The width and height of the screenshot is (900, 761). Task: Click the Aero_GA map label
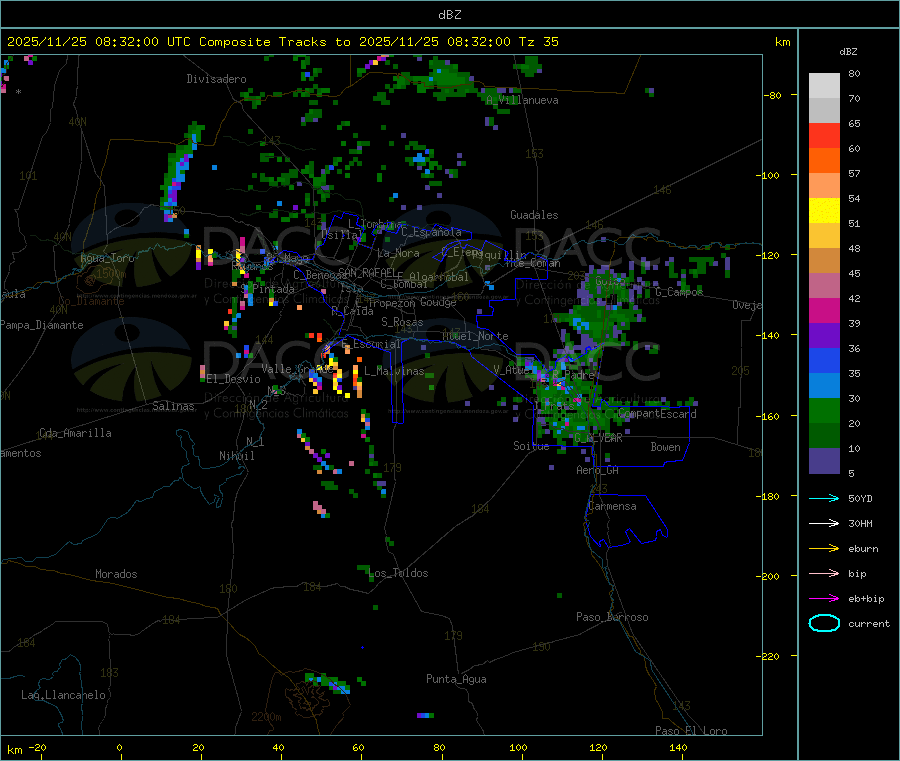(x=598, y=470)
